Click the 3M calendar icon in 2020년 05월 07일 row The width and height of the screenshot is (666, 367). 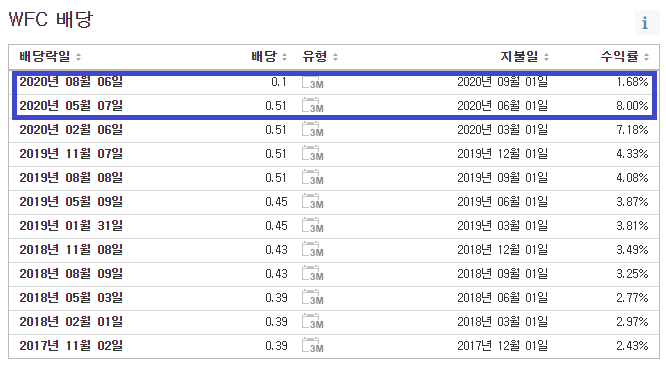(x=313, y=105)
